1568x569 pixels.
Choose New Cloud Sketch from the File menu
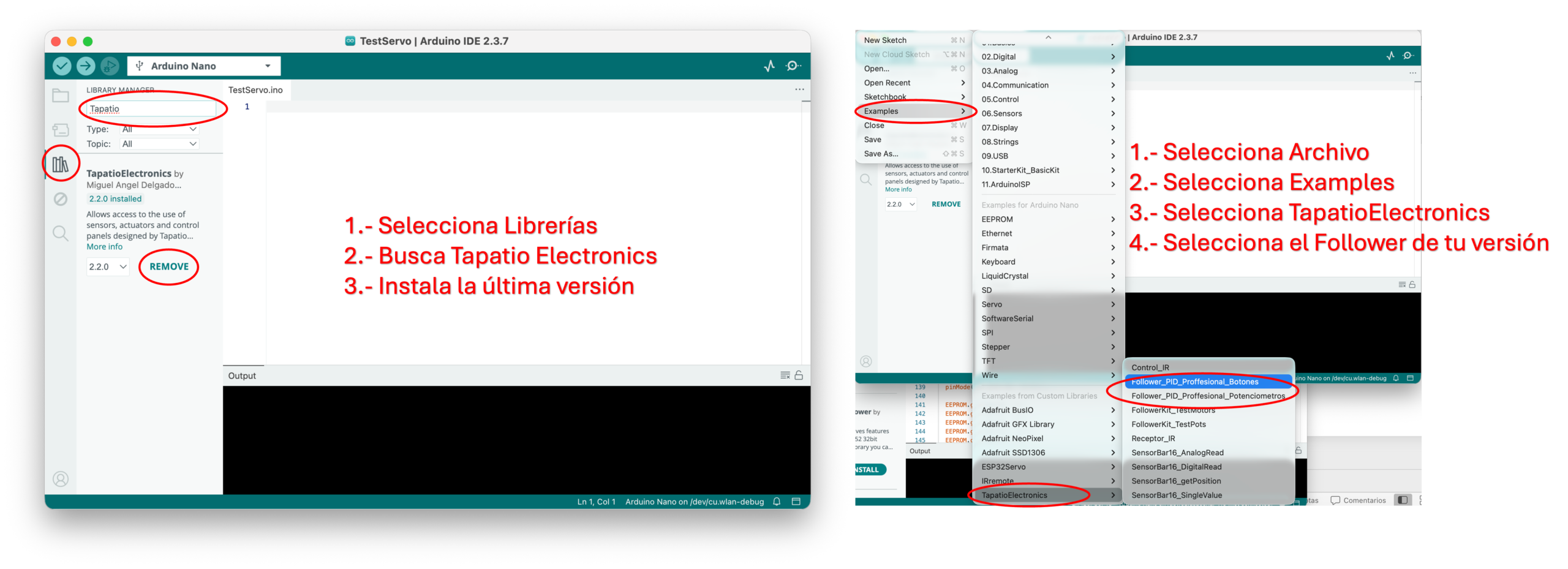tap(913, 54)
